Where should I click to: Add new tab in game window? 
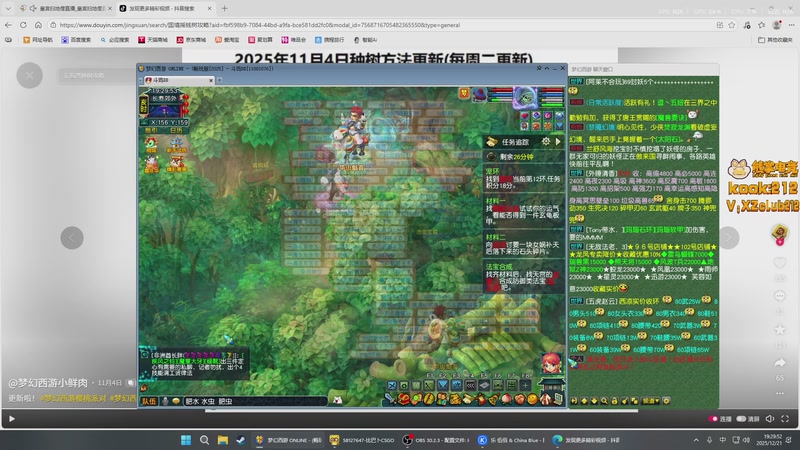220,80
